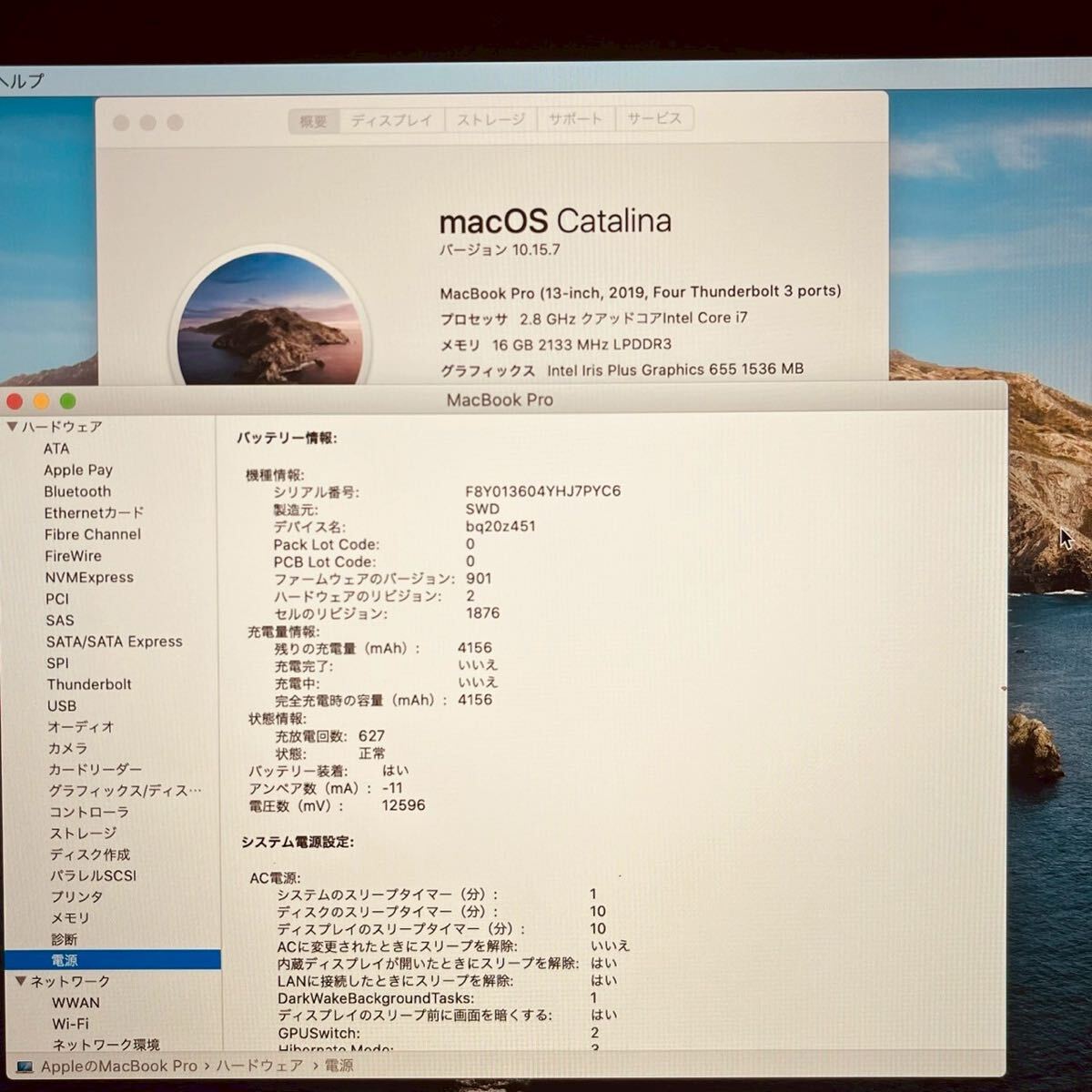Click the memory line 16 GB LPDDR3
This screenshot has height=1092, width=1092.
click(556, 345)
